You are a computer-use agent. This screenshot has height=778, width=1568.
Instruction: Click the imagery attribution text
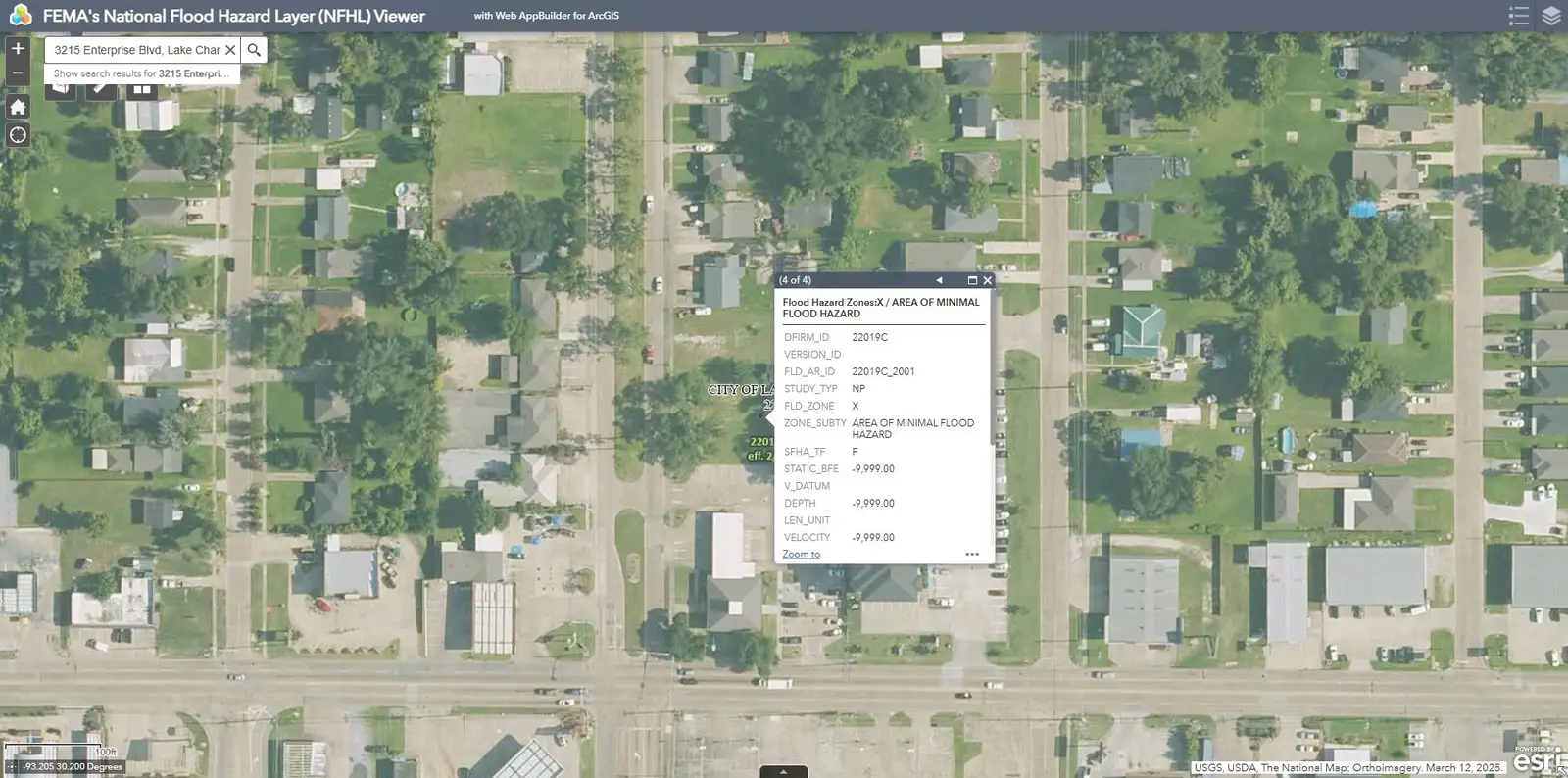pos(1347,768)
